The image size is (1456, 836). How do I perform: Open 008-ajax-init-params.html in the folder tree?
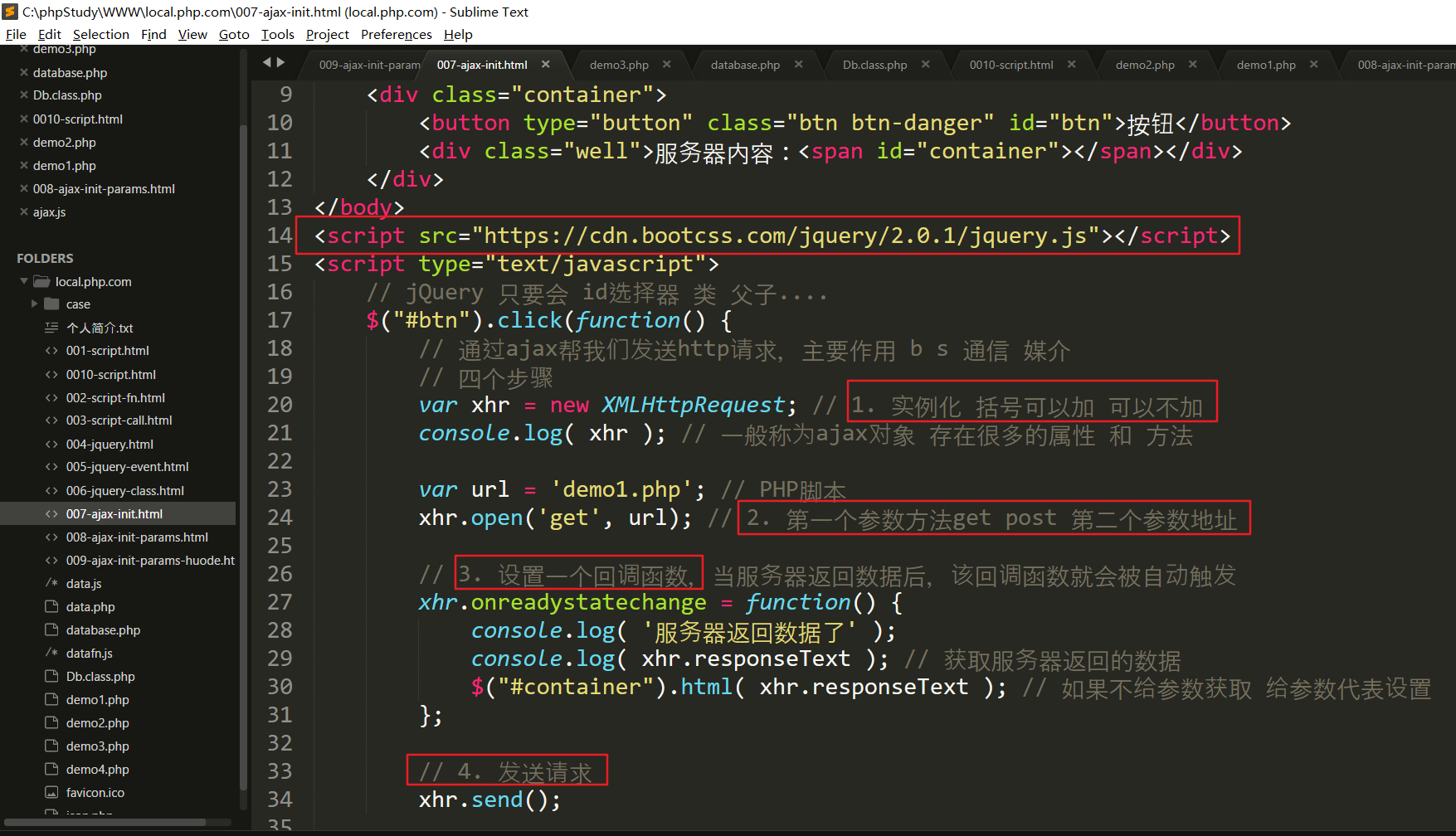tap(137, 537)
